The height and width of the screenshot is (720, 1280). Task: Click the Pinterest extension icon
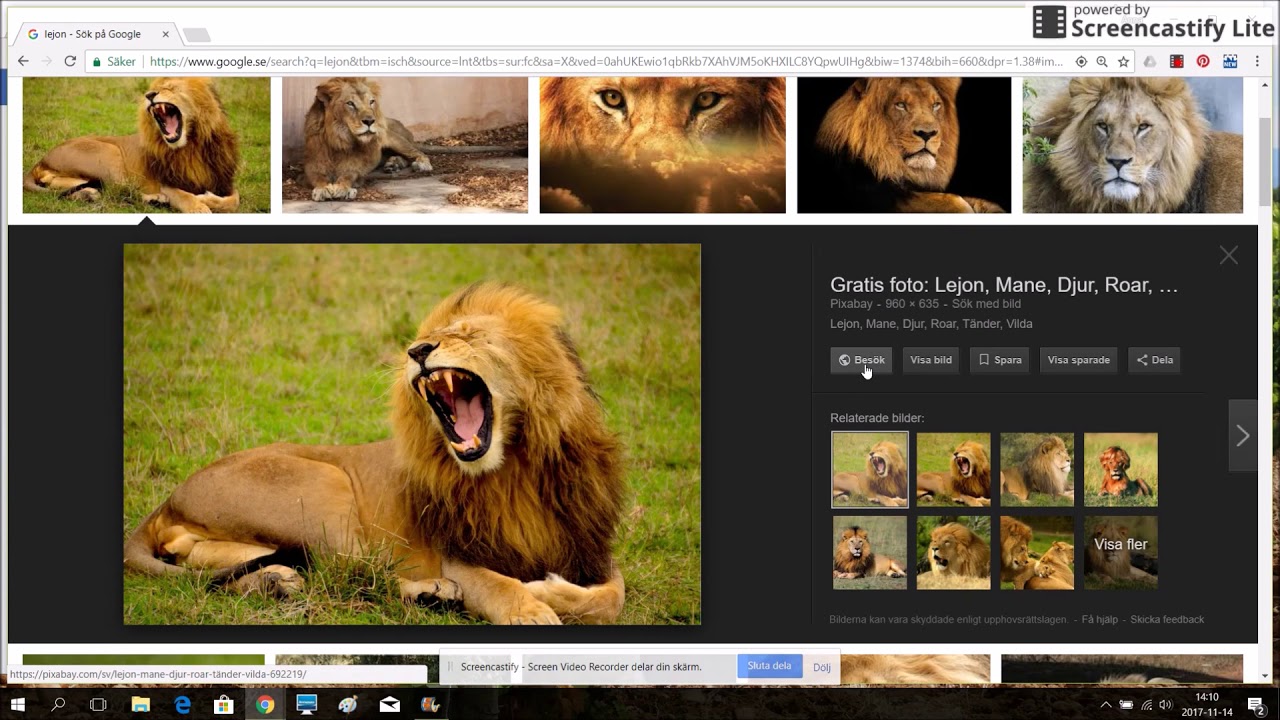point(1203,61)
